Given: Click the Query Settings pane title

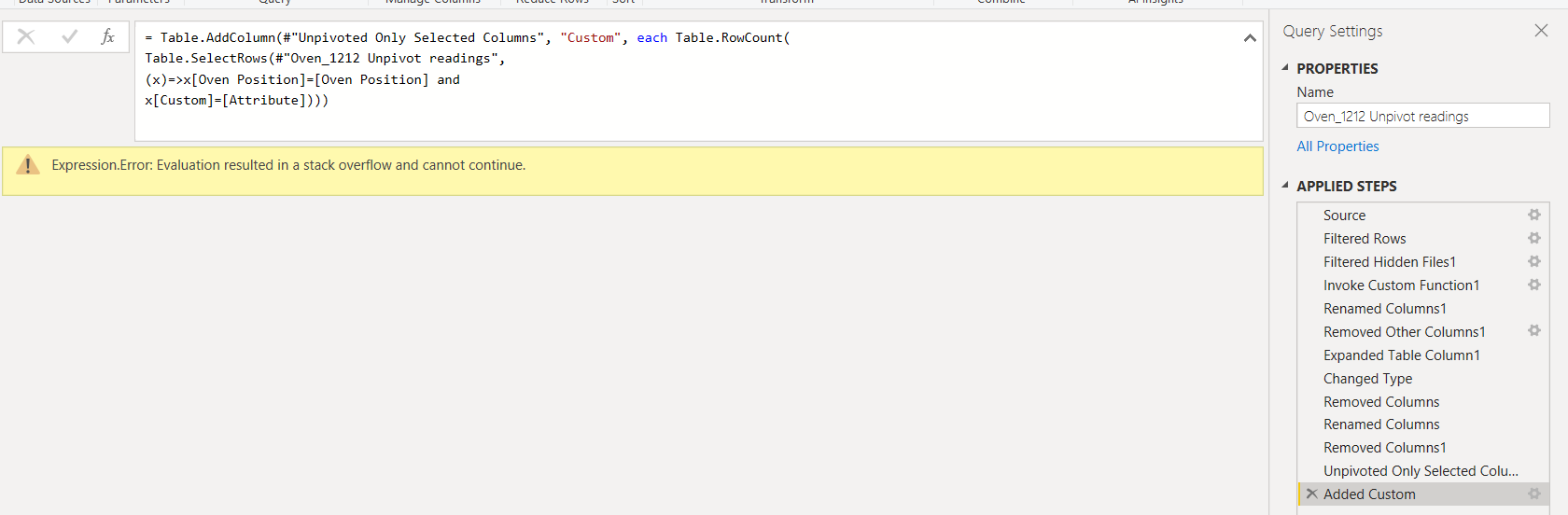Looking at the screenshot, I should click(x=1333, y=31).
